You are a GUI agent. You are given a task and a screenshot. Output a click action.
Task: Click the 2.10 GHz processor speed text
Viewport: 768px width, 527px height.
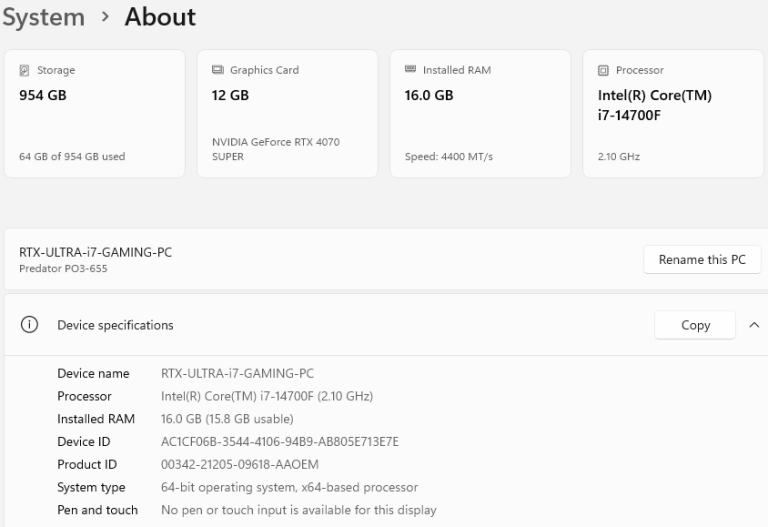tap(619, 157)
